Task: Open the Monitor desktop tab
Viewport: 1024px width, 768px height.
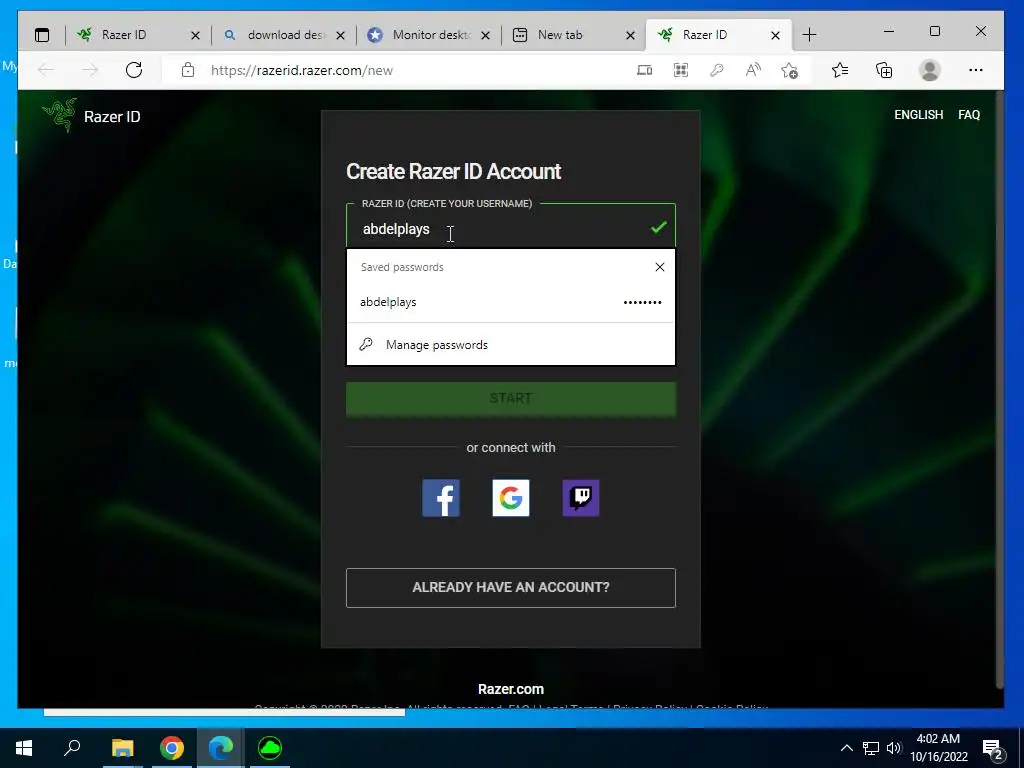Action: click(429, 35)
